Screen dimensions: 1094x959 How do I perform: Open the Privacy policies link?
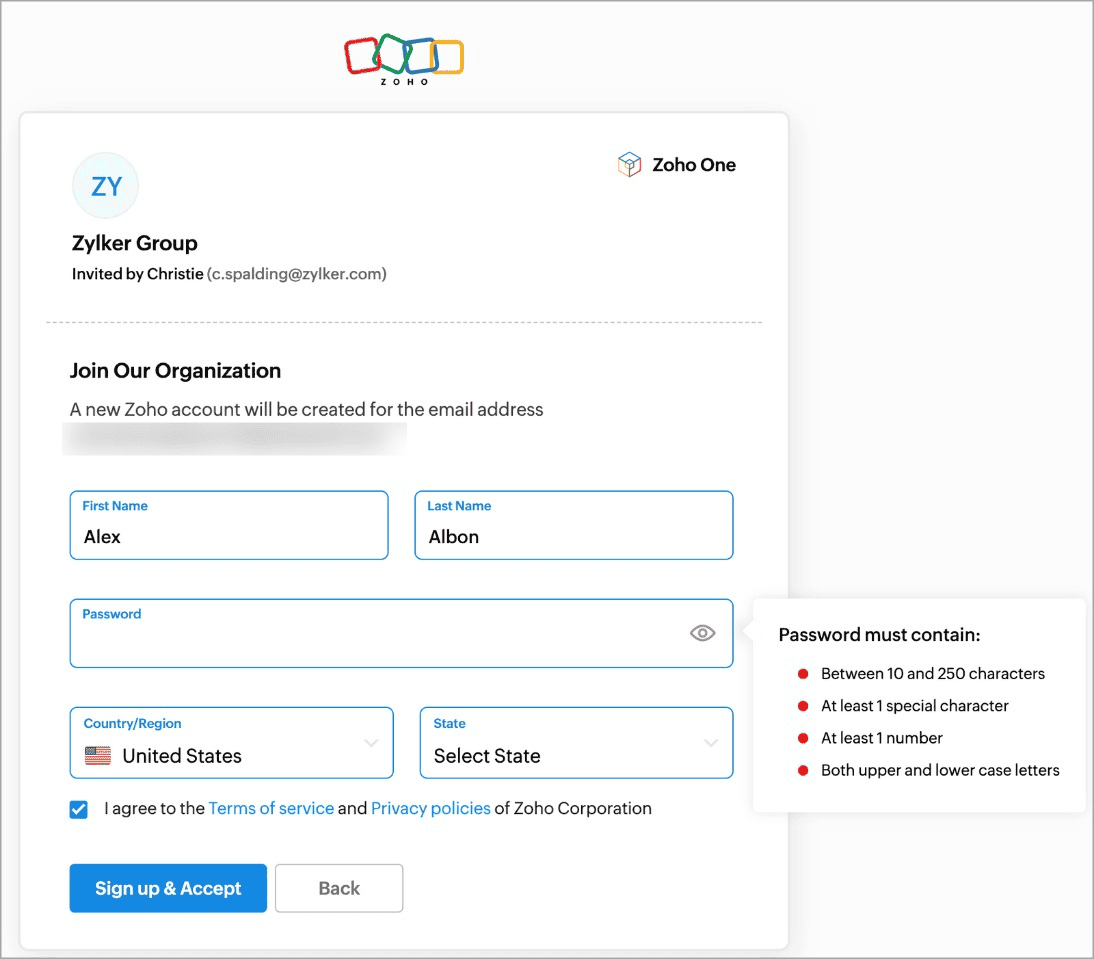pyautogui.click(x=430, y=808)
